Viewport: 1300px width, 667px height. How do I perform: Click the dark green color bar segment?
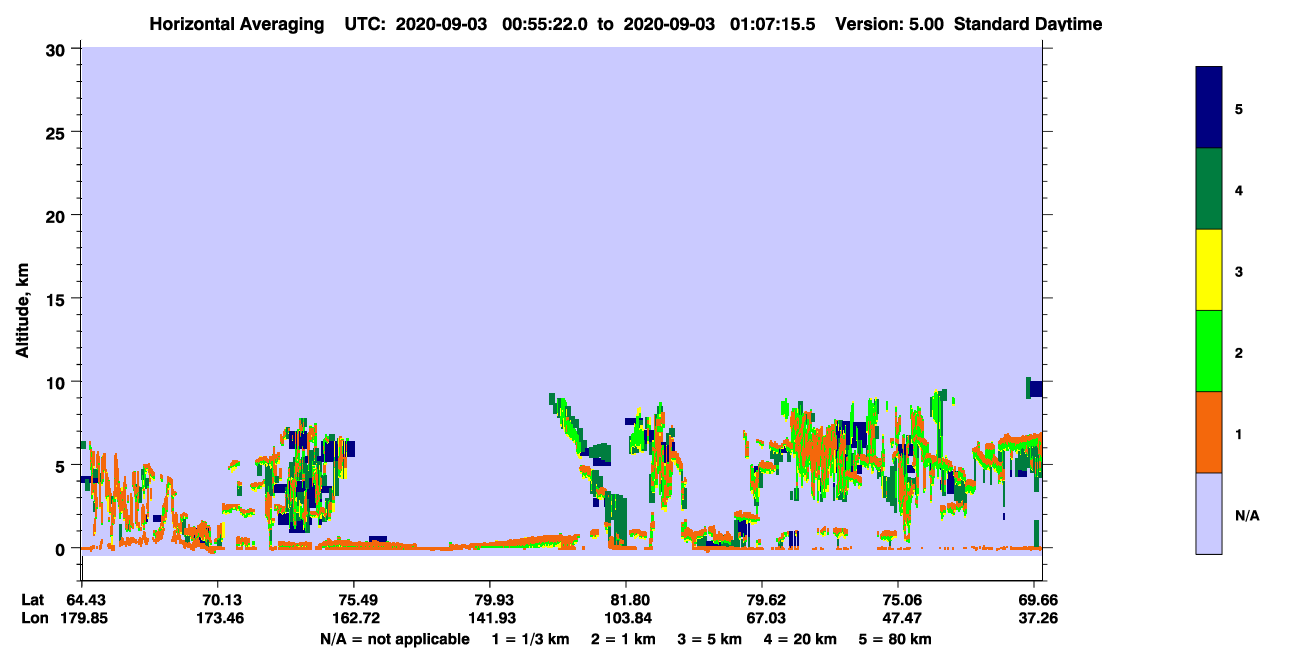click(x=1209, y=189)
